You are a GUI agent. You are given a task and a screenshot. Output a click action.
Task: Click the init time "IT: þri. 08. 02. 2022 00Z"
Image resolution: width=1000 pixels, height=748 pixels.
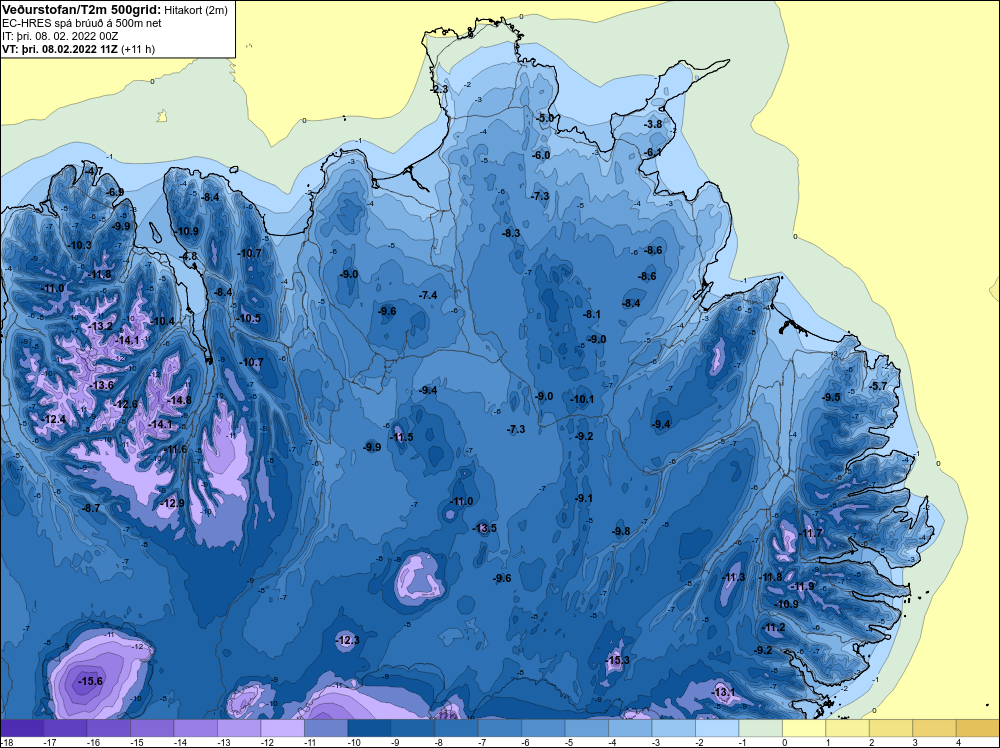[x=60, y=36]
